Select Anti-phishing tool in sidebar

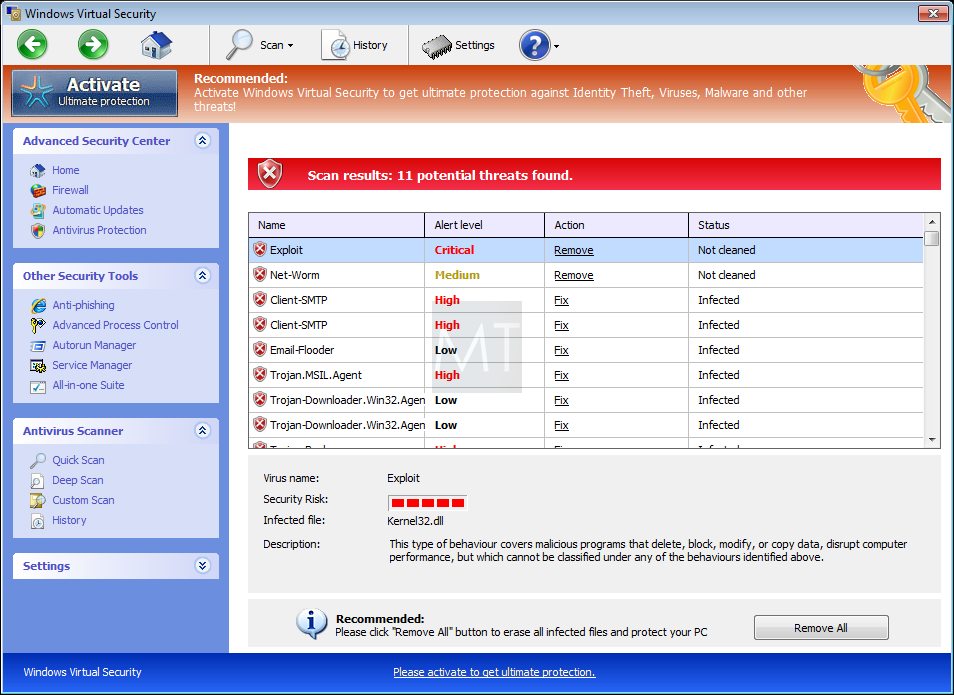point(83,305)
